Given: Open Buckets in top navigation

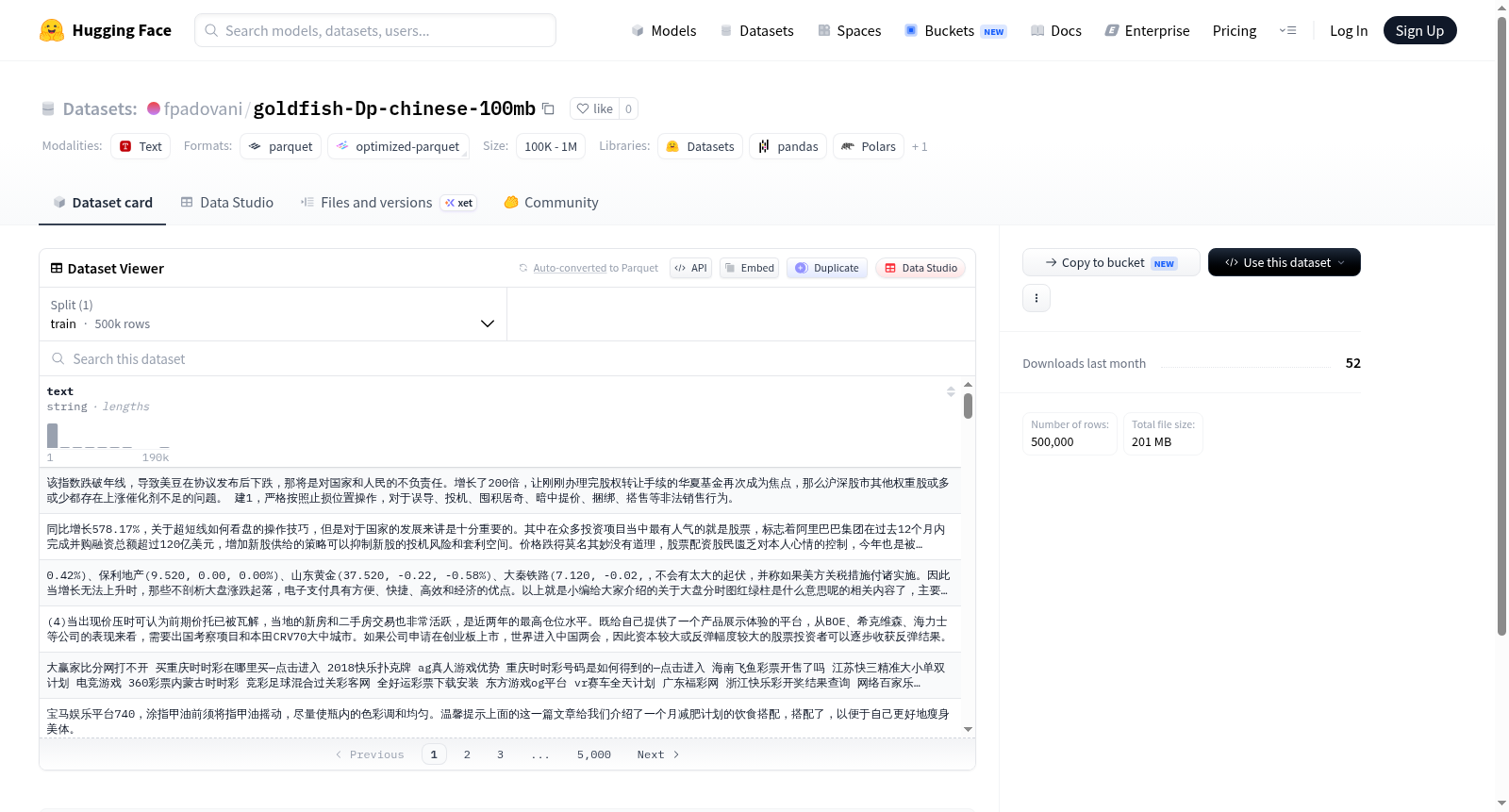Looking at the screenshot, I should point(955,30).
